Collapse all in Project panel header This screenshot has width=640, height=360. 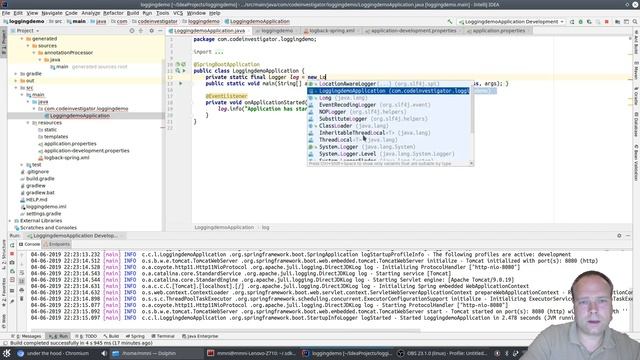[141, 31]
